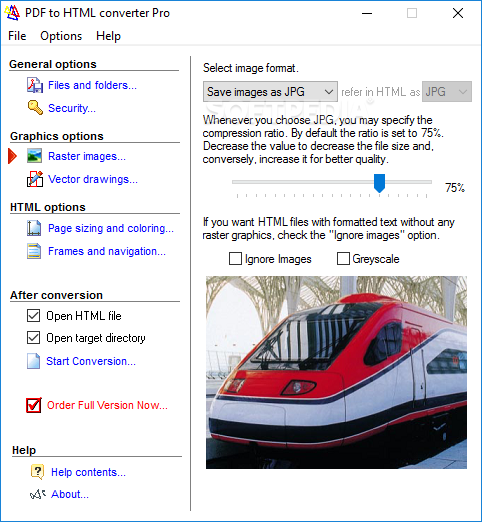Viewport: 482px width, 522px height.
Task: Open Frames and navigation options
Action: (107, 251)
